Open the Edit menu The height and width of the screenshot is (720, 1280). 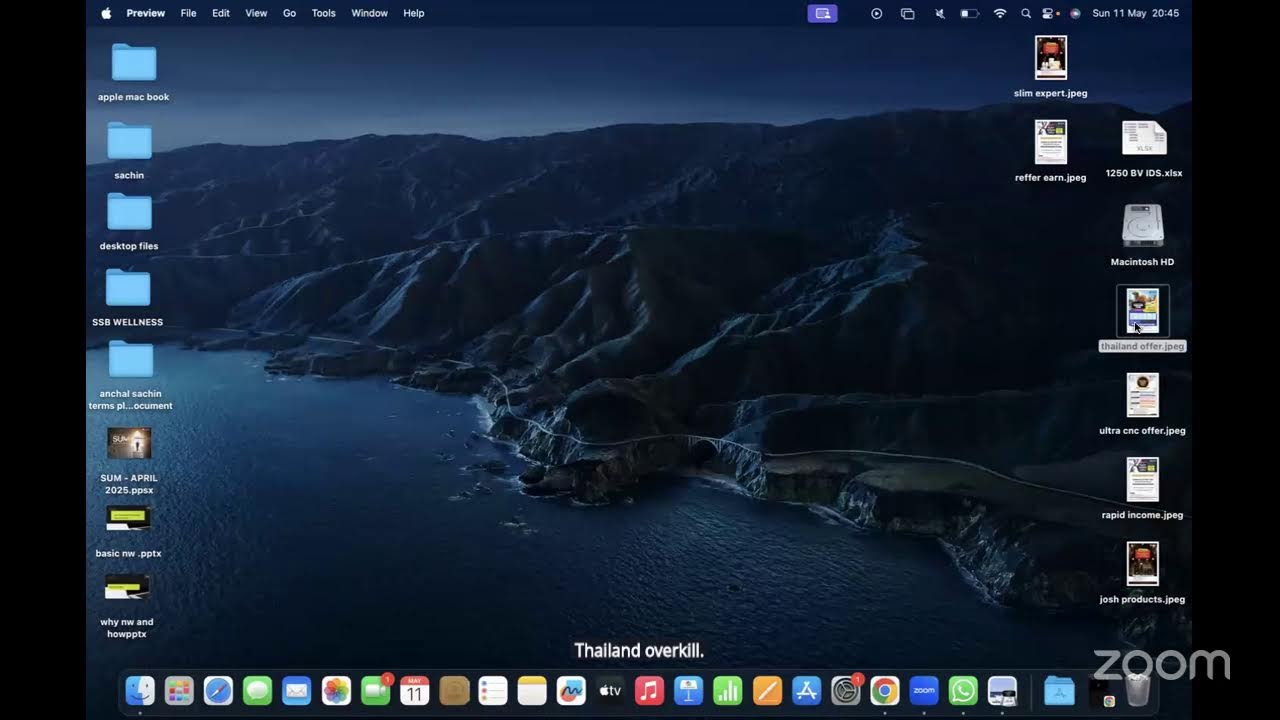tap(221, 13)
